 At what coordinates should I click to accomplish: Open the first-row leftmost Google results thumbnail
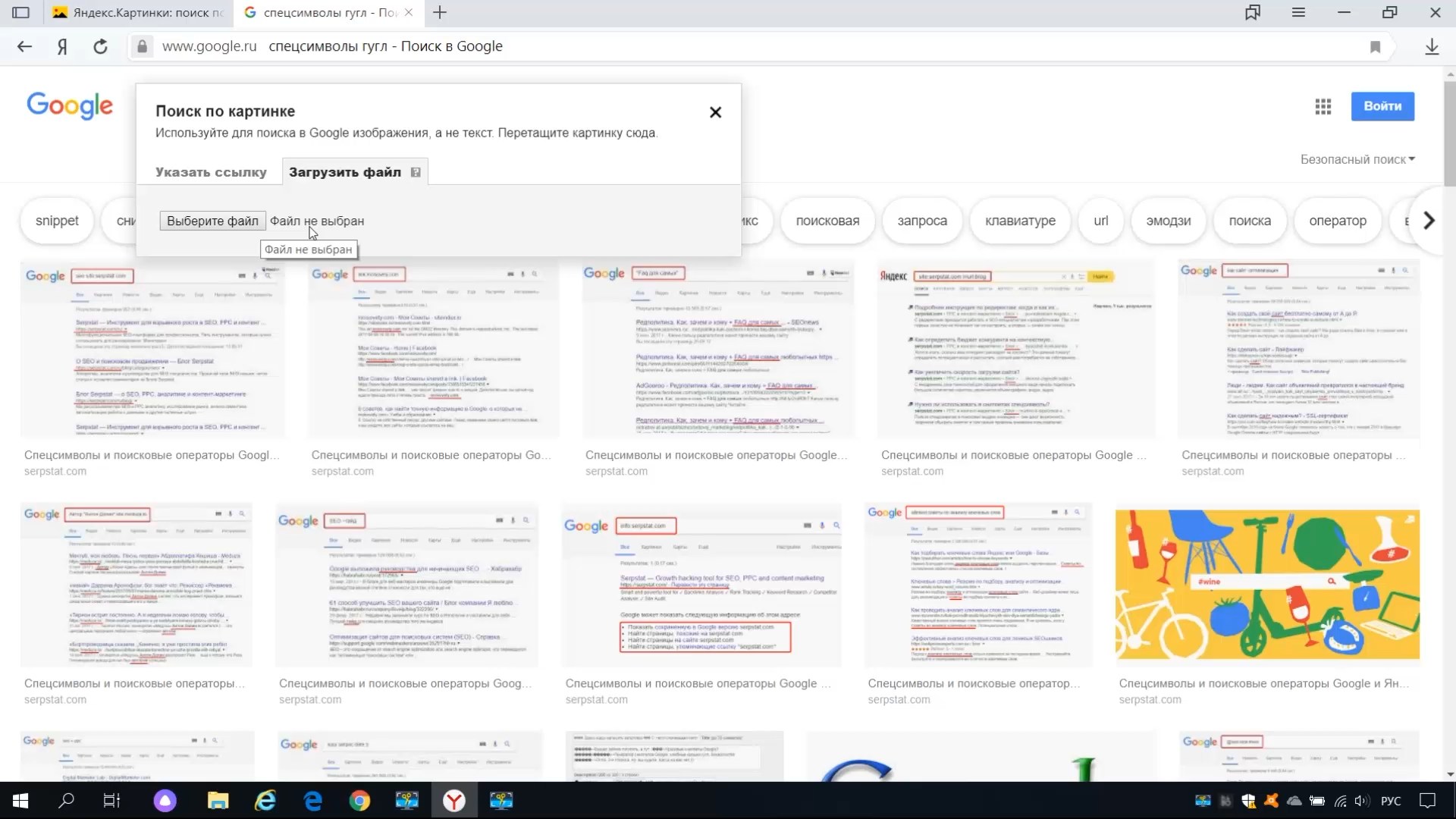[152, 349]
